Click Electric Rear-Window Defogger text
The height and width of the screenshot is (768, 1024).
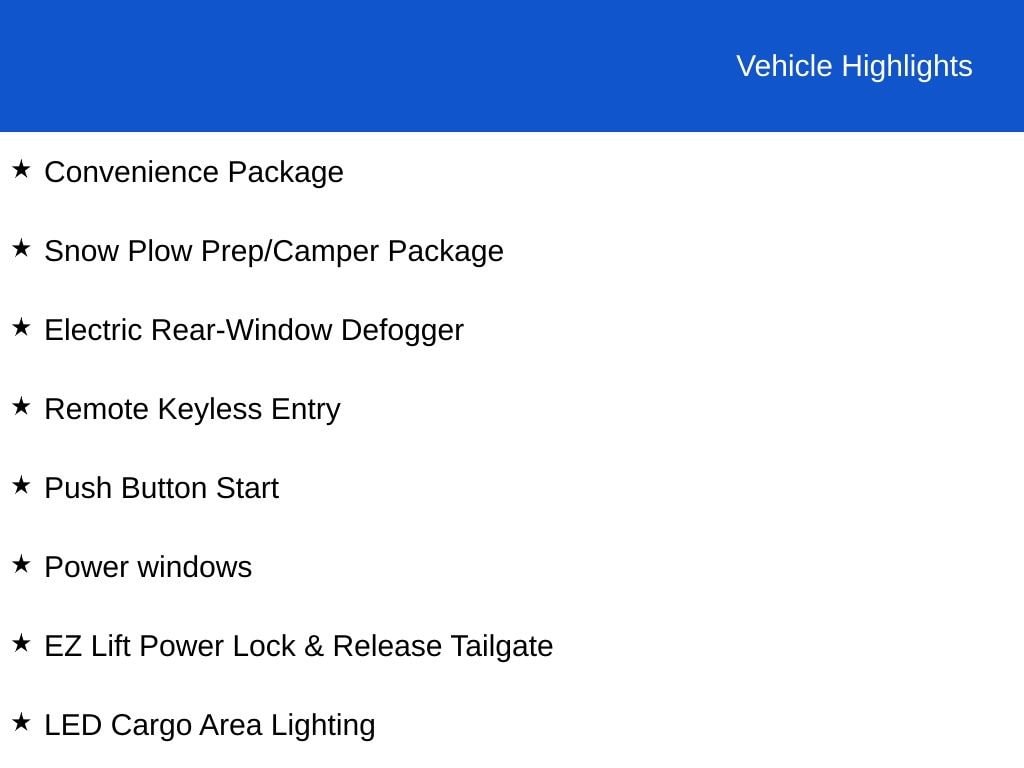click(x=254, y=330)
